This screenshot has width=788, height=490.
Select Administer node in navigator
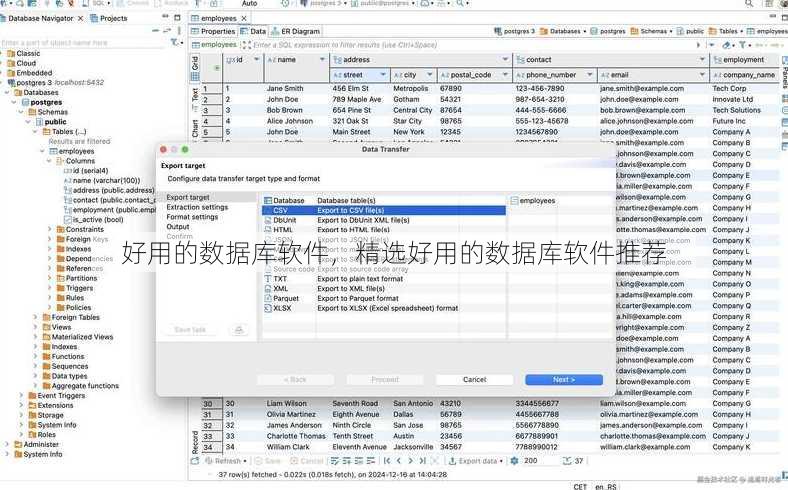(x=36, y=444)
